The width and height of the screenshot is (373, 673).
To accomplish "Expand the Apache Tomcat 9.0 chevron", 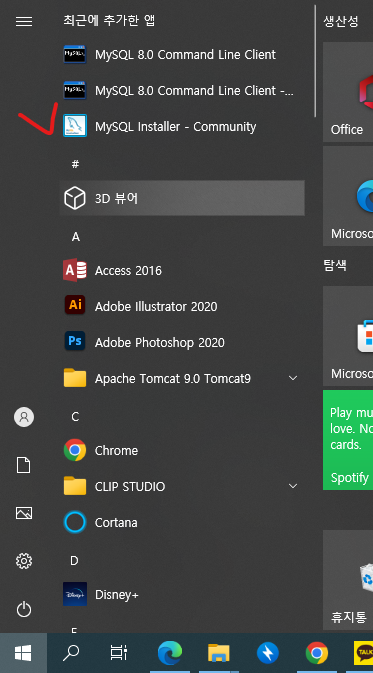I will click(x=293, y=378).
